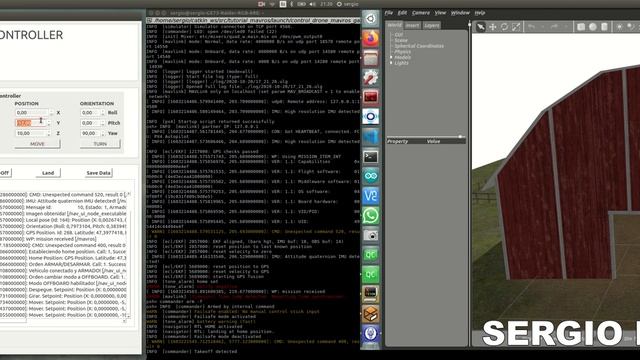
Task: Open the View menu in Gazebo
Action: (440, 13)
